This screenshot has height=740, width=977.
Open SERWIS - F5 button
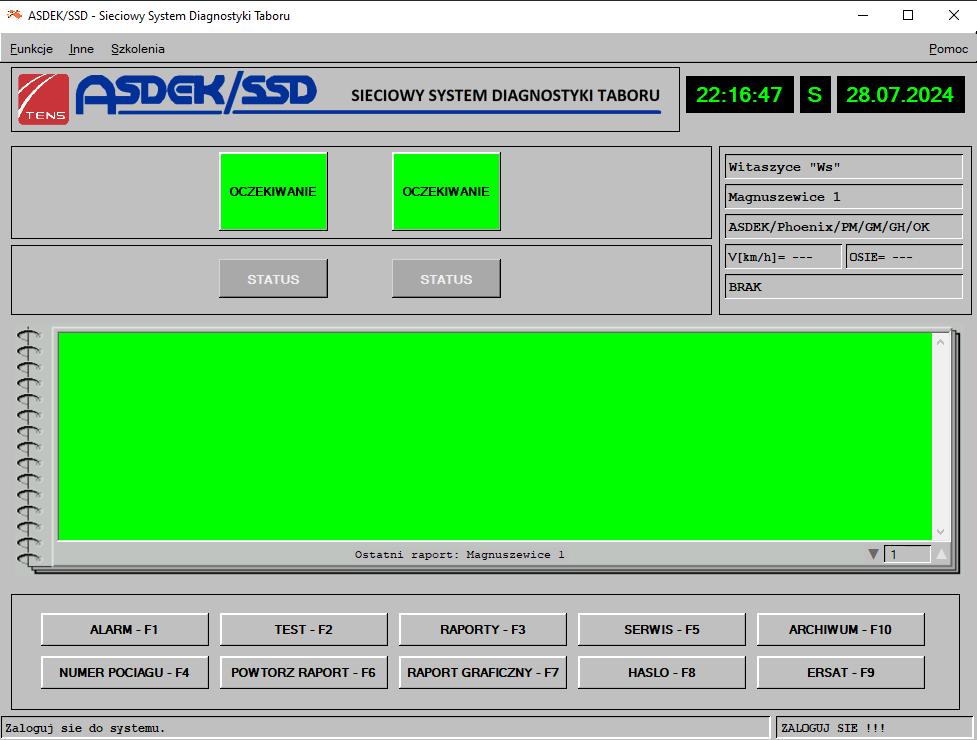coord(662,630)
